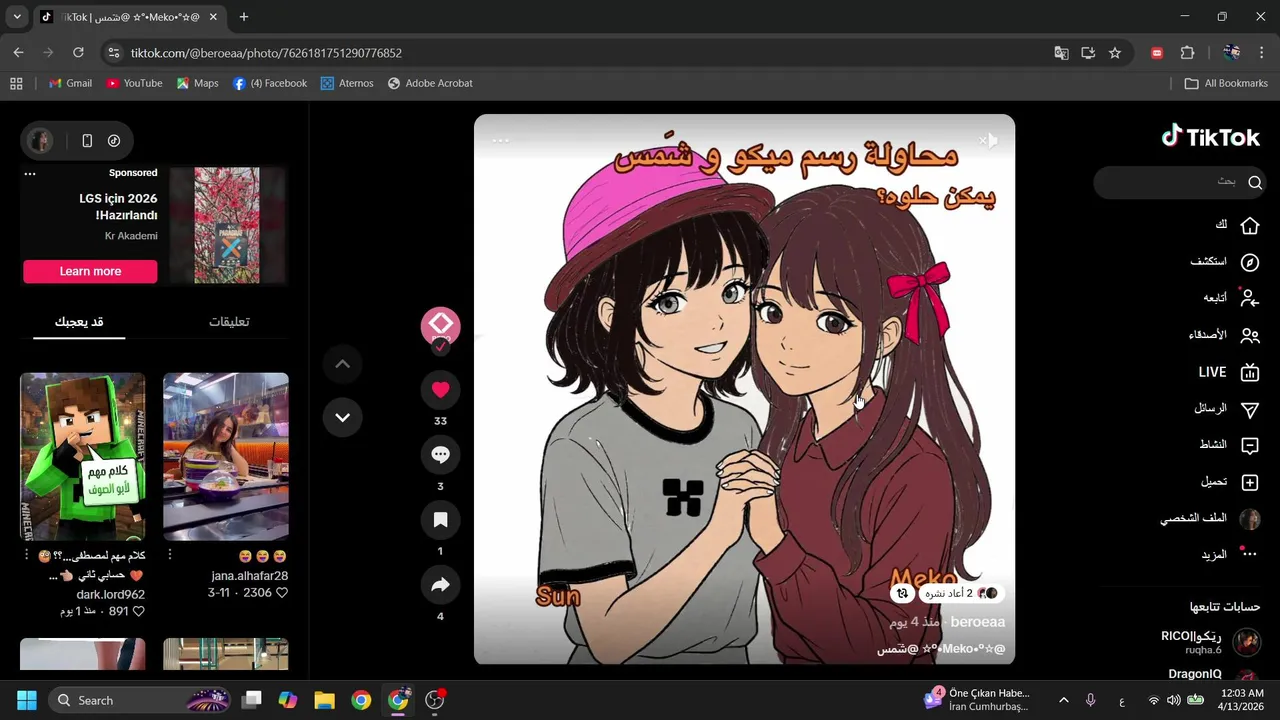
Task: Open the Friends icon in the sidebar
Action: [x=1249, y=336]
